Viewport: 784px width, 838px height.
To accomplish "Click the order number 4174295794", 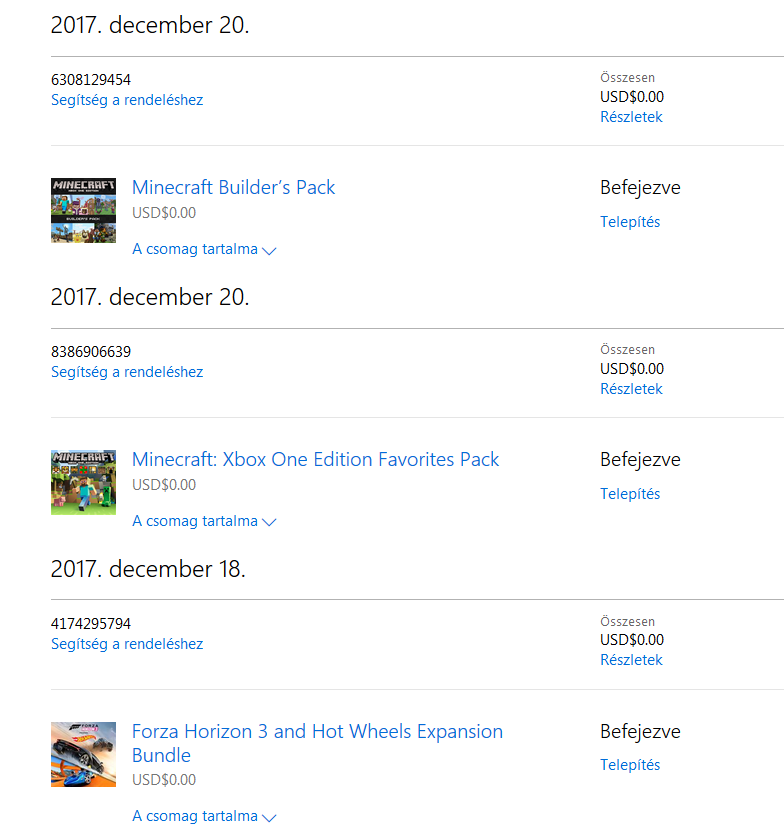I will 91,624.
